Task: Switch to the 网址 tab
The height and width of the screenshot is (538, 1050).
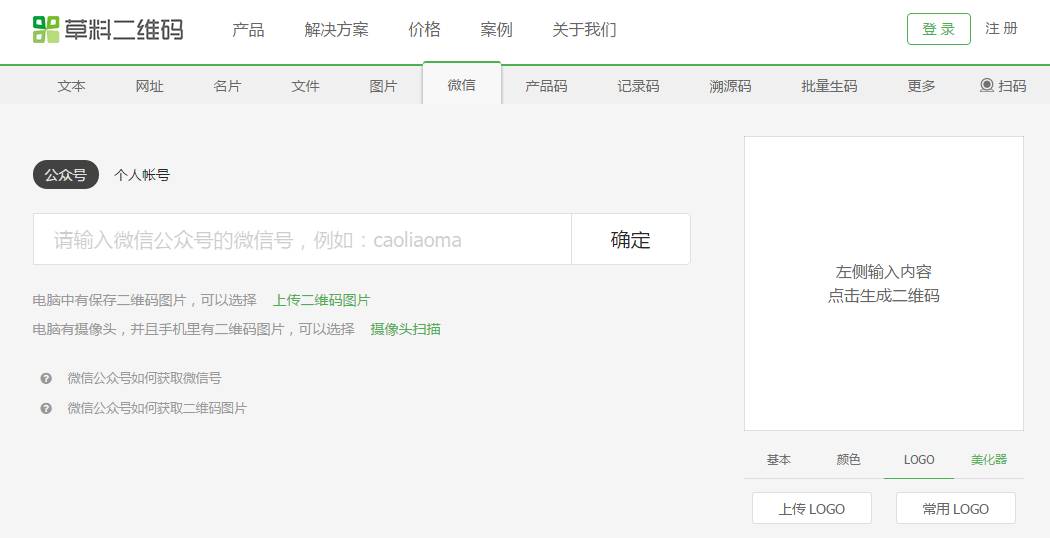Action: click(149, 86)
